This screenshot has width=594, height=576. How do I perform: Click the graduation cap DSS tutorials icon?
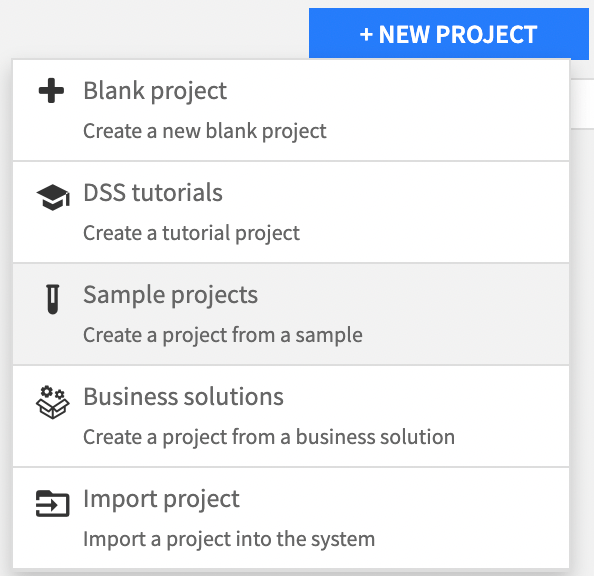pos(53,197)
